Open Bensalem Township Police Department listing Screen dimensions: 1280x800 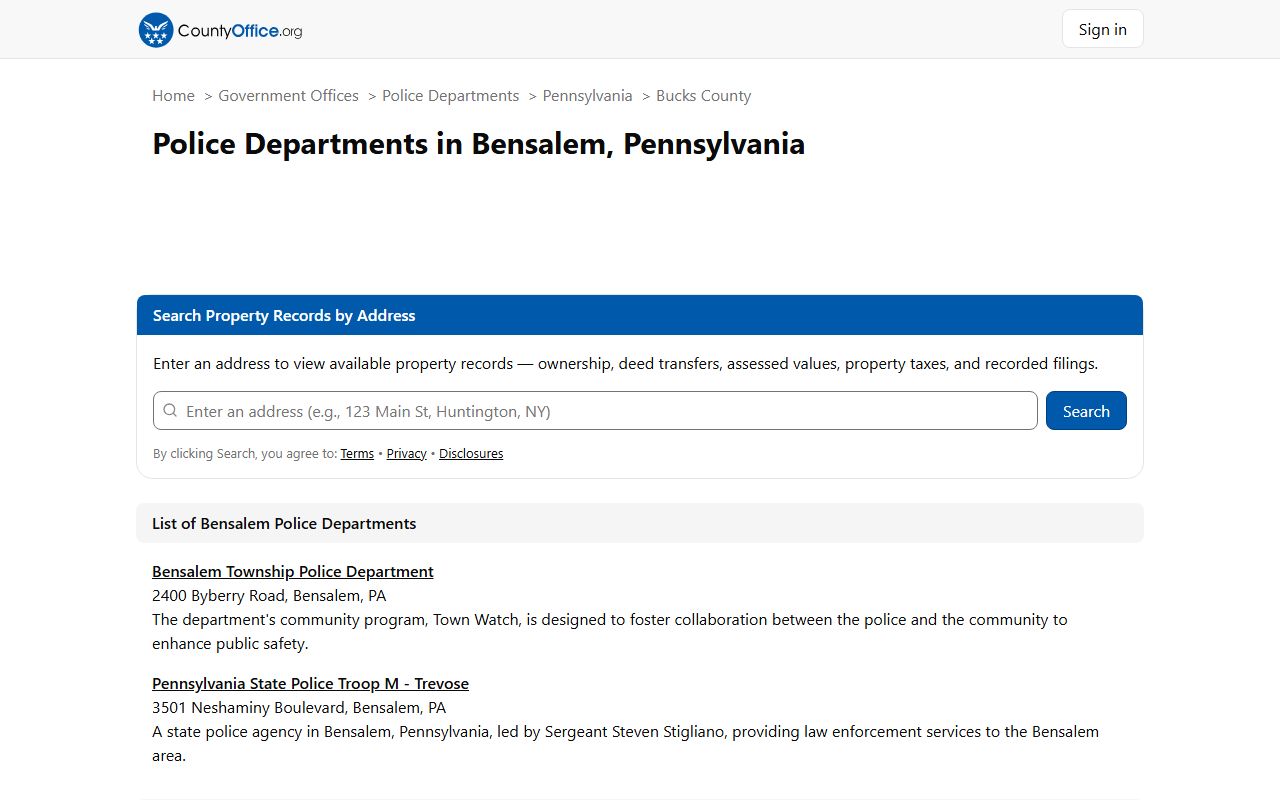click(293, 572)
